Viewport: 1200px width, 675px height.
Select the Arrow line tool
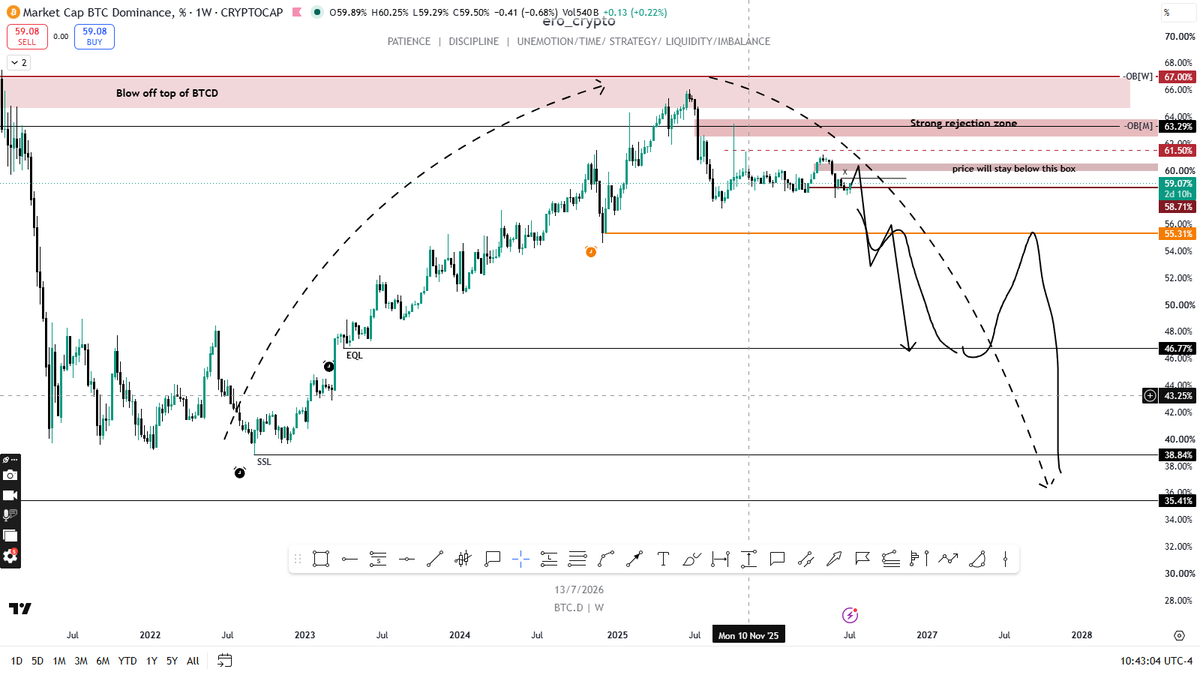coord(634,559)
